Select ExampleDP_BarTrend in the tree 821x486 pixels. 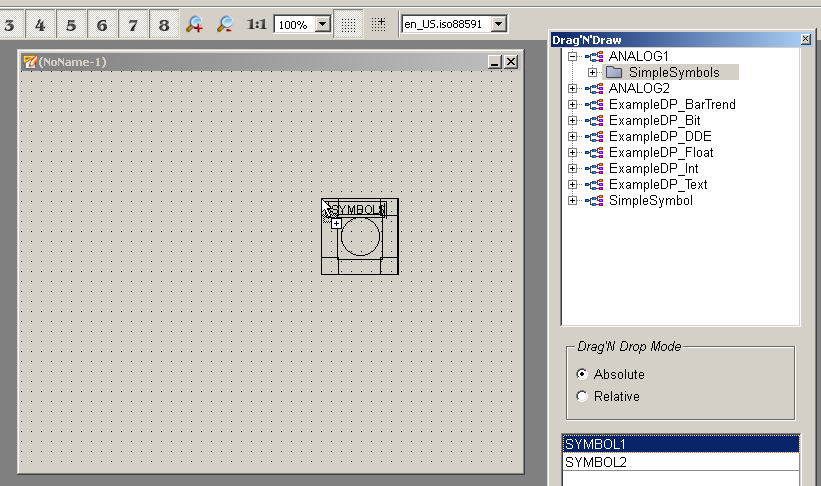pos(671,105)
